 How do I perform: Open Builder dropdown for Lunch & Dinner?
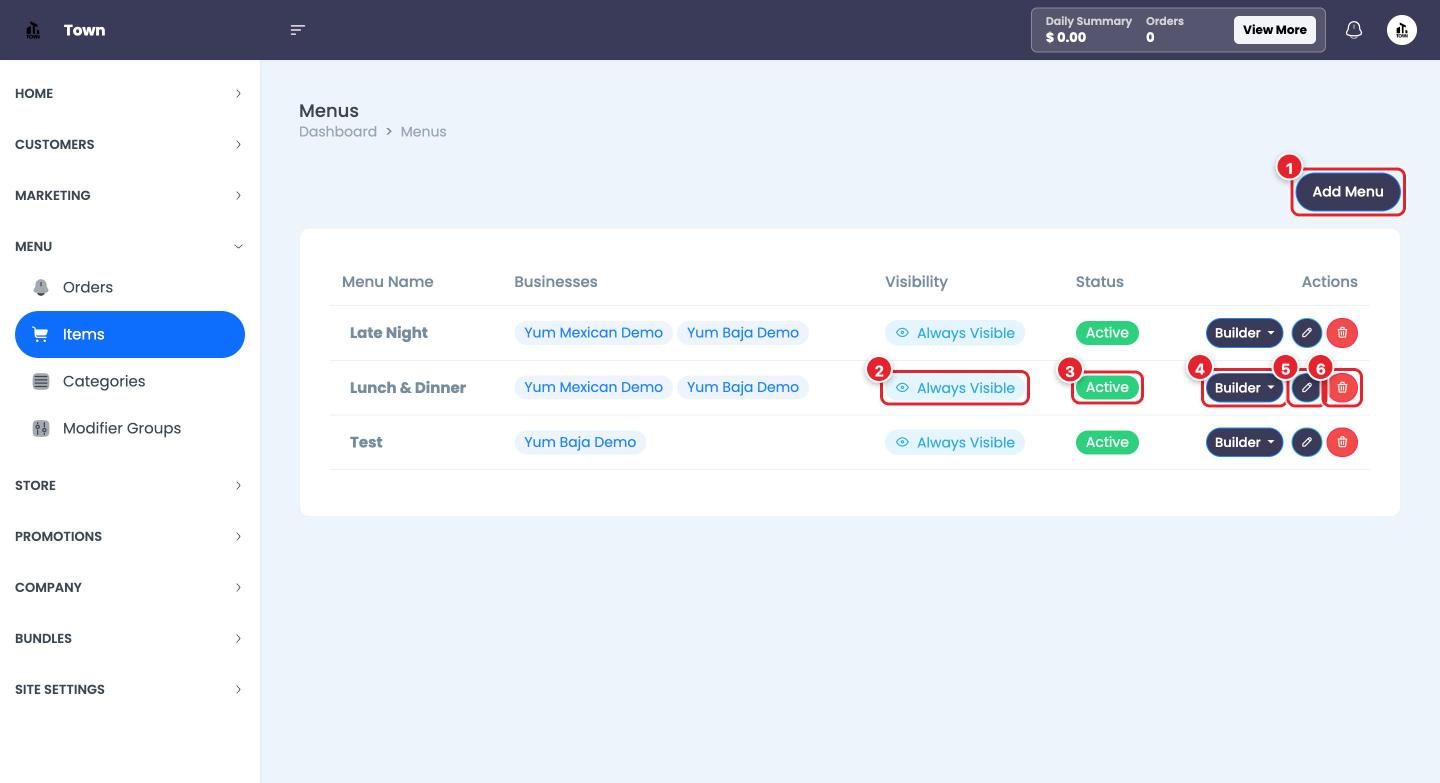1244,388
